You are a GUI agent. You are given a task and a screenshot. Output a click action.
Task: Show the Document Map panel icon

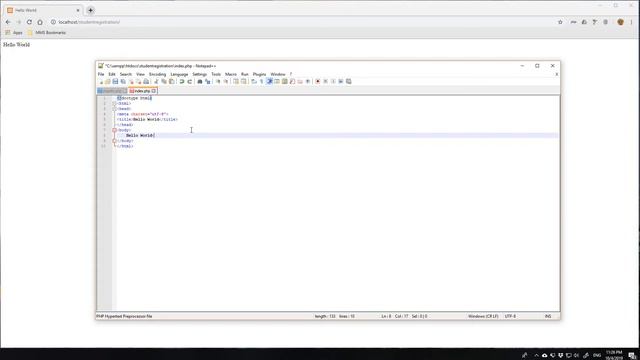(x=284, y=82)
